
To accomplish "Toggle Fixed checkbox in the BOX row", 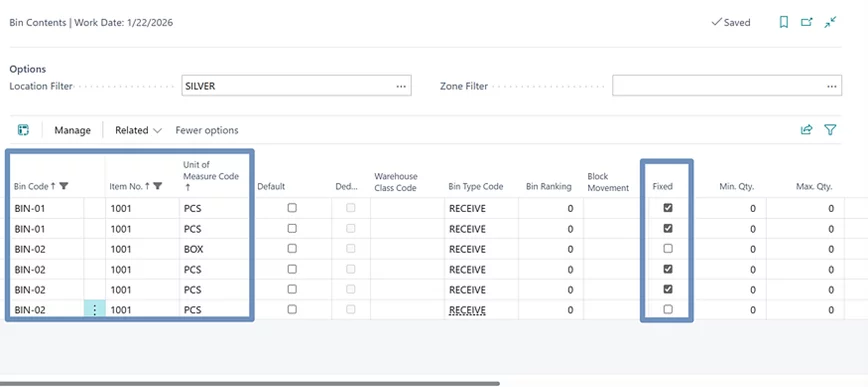I will (668, 249).
